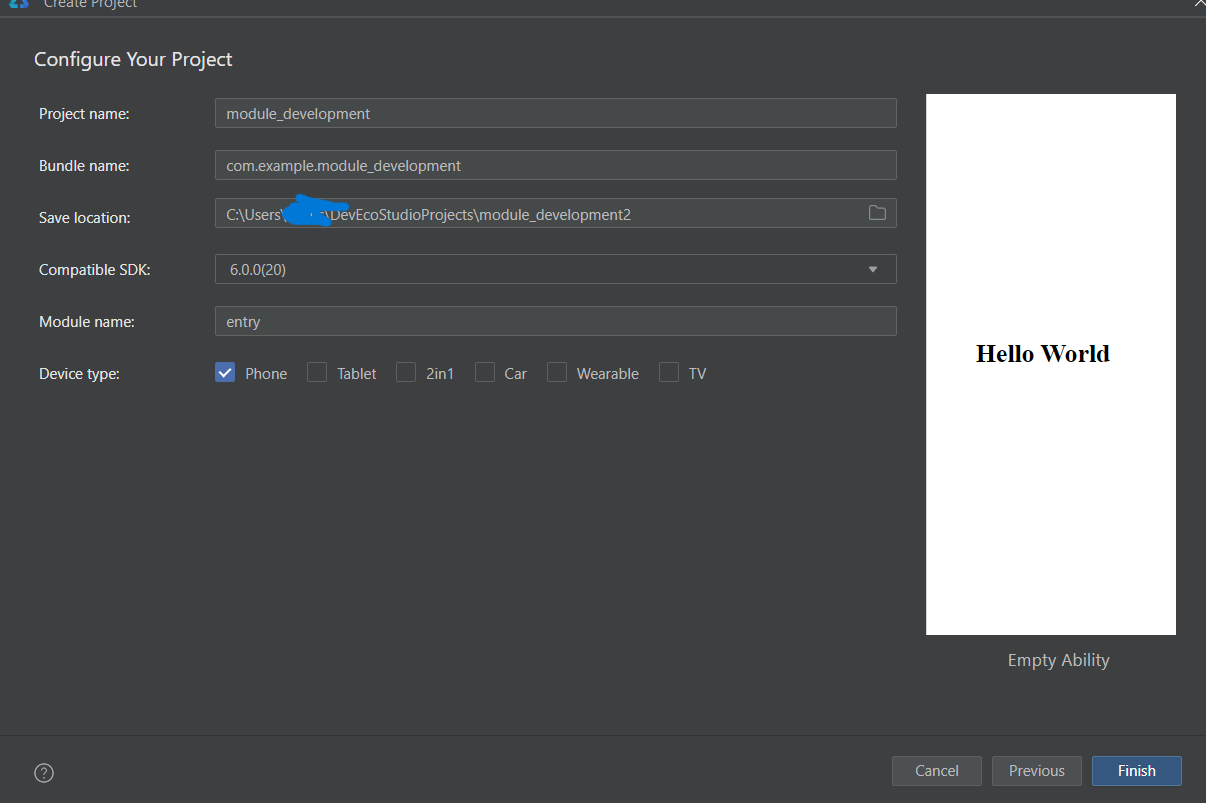Click into the Bundle name field
Image resolution: width=1206 pixels, height=803 pixels.
pyautogui.click(x=555, y=165)
